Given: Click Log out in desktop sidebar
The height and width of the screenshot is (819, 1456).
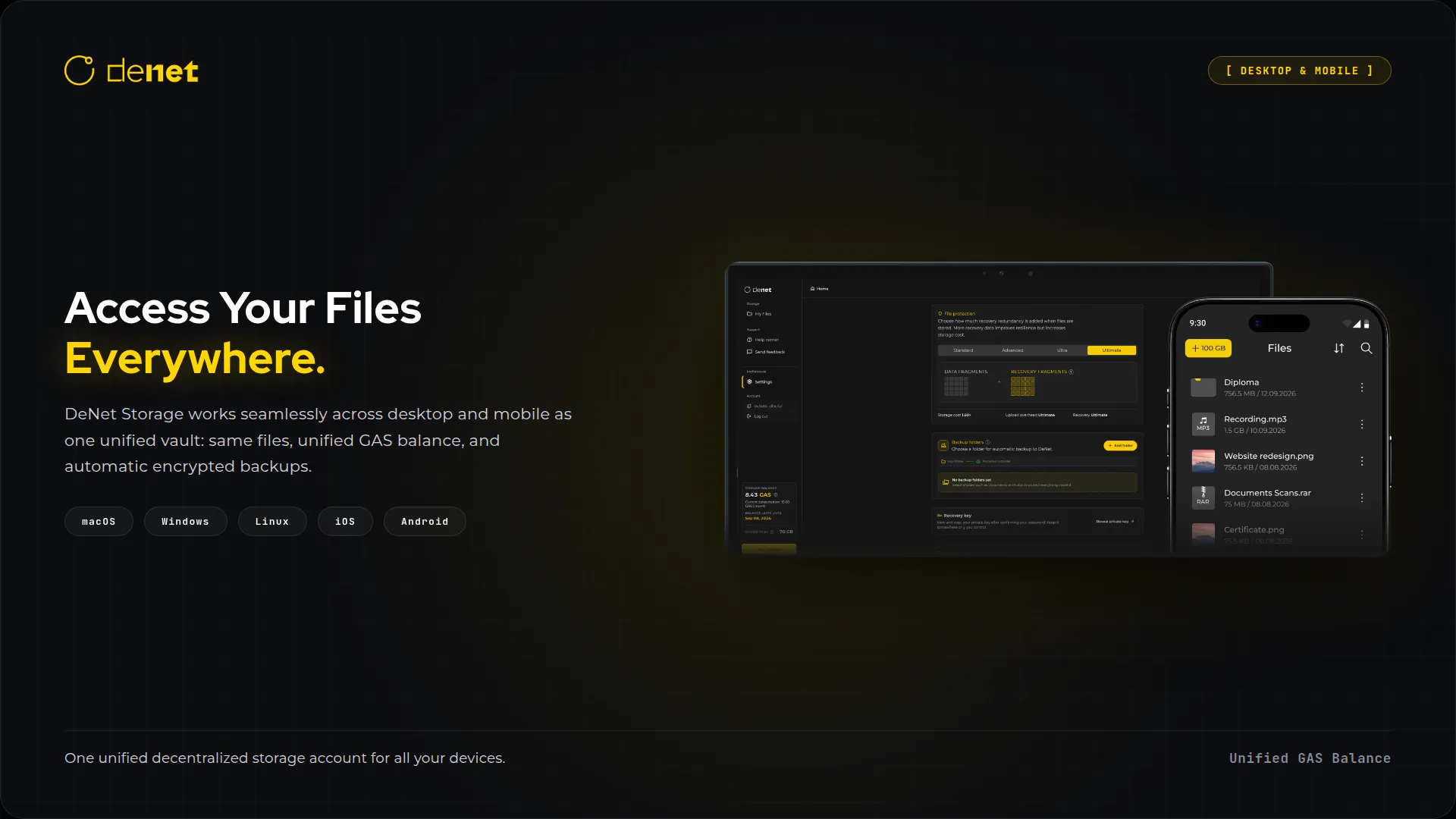Looking at the screenshot, I should (x=758, y=416).
